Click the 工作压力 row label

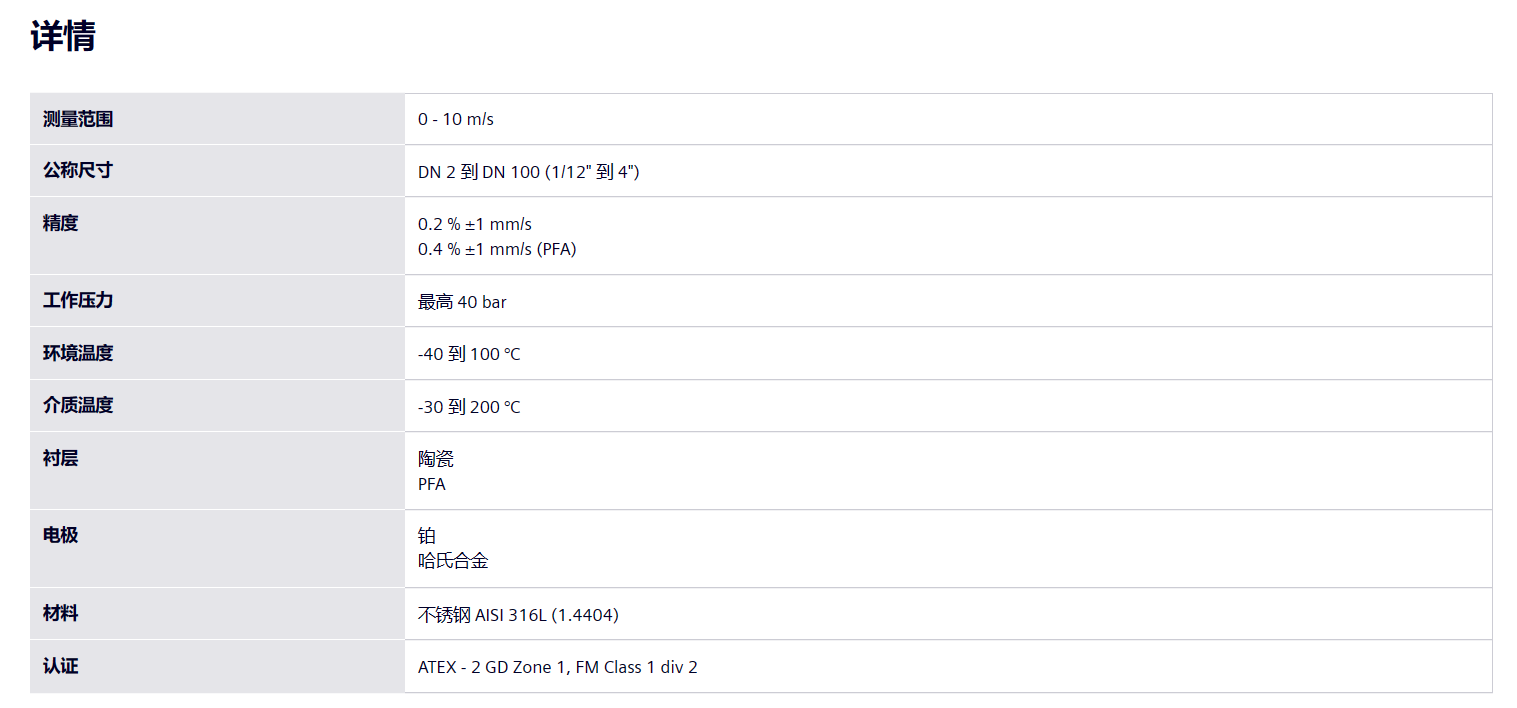78,300
